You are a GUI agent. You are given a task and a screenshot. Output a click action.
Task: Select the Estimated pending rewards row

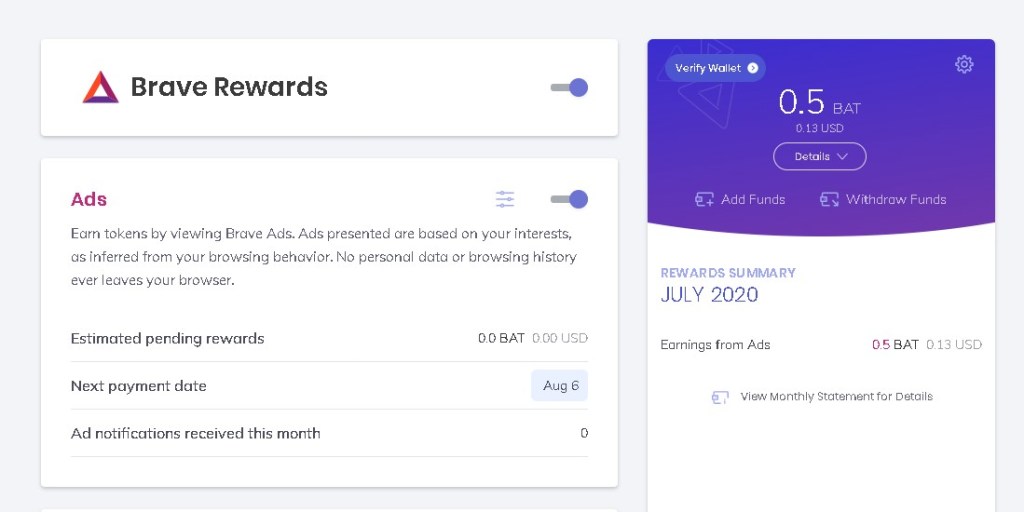click(168, 339)
